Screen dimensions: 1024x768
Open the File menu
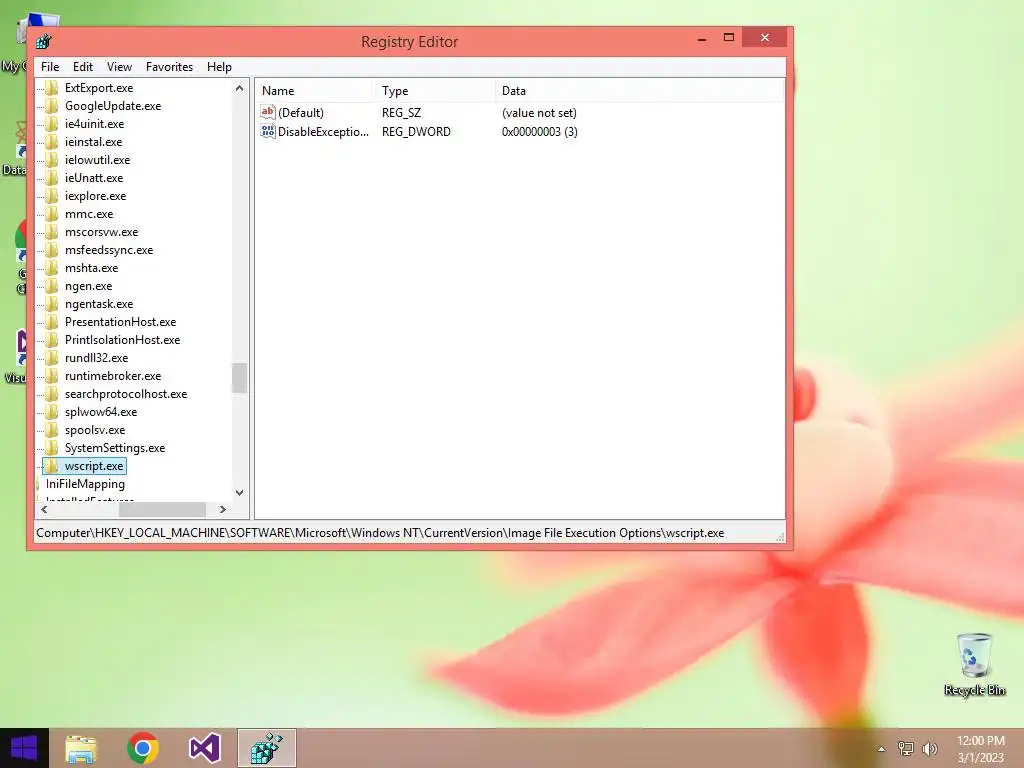(50, 67)
